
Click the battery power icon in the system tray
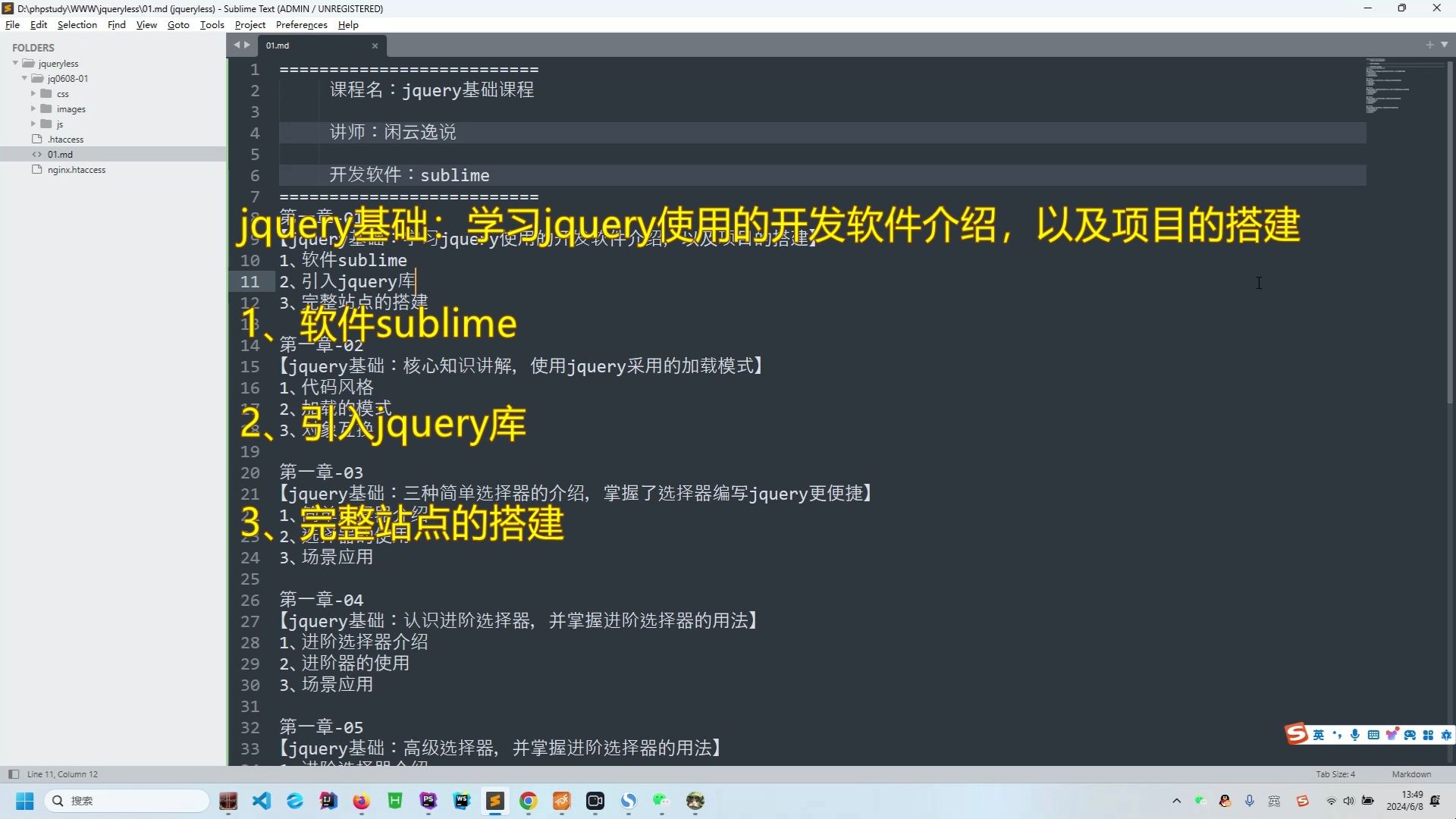pos(1367,801)
